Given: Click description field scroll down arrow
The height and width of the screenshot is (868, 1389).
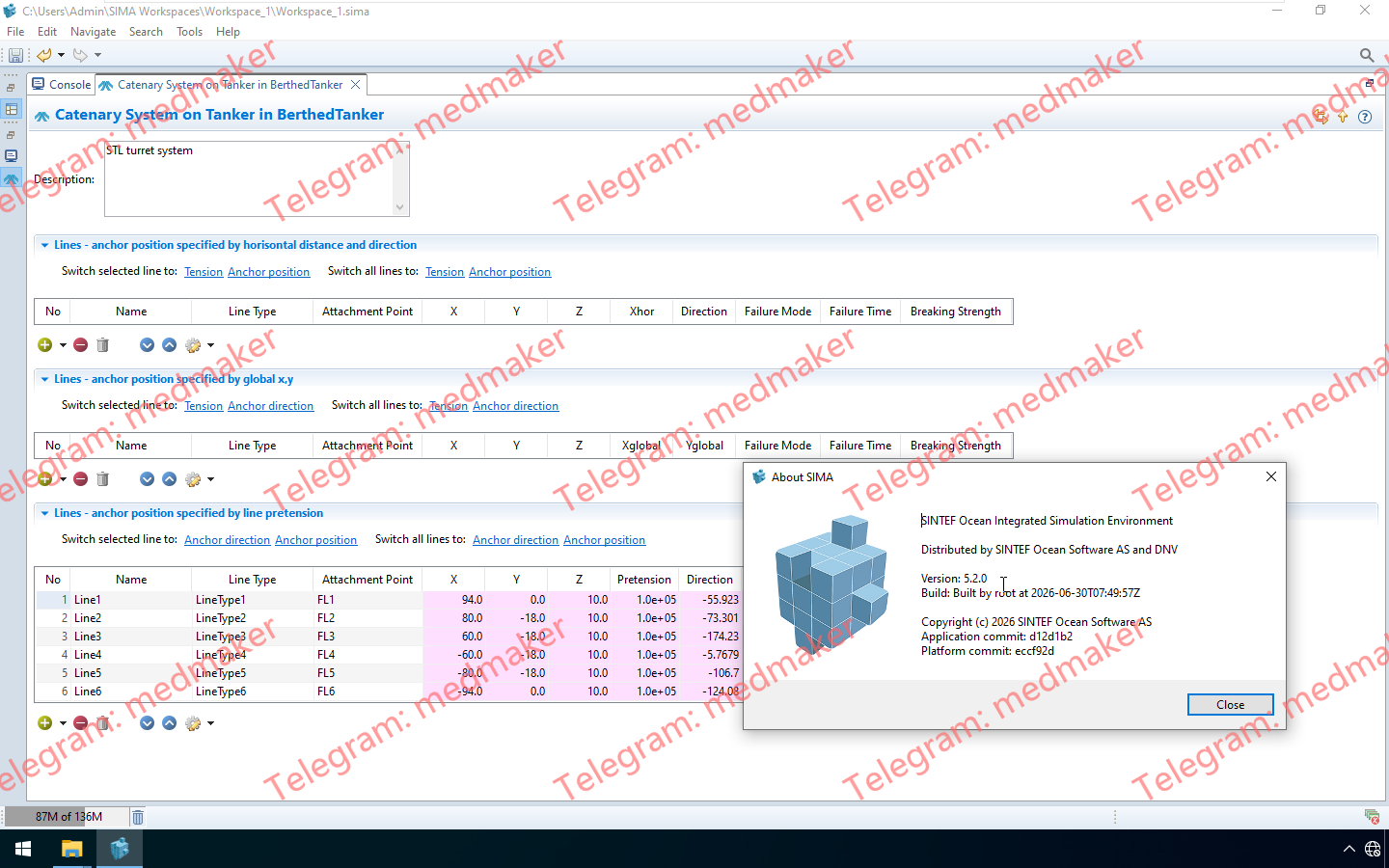Looking at the screenshot, I should [400, 206].
